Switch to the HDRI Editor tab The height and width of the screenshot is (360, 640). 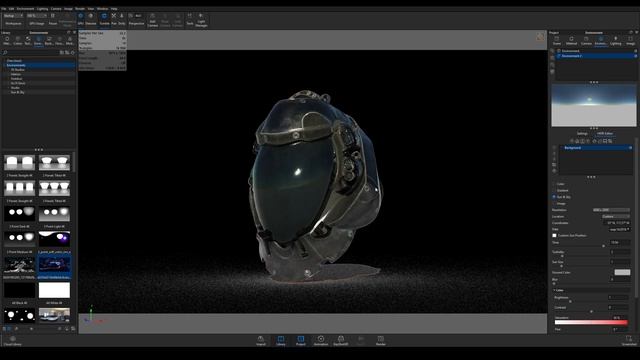pos(604,133)
